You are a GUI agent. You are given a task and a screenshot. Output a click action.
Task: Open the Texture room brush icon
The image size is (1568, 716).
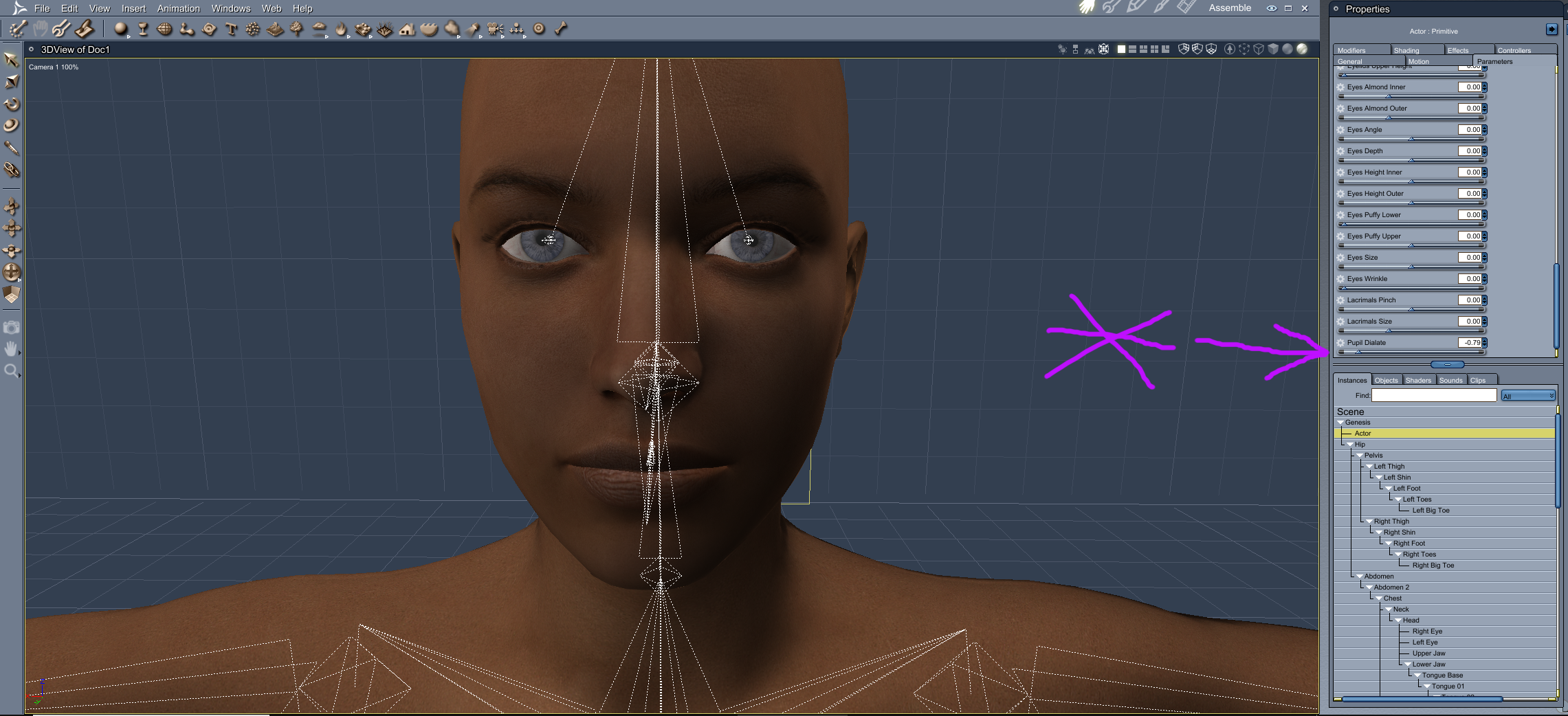pos(1161,8)
